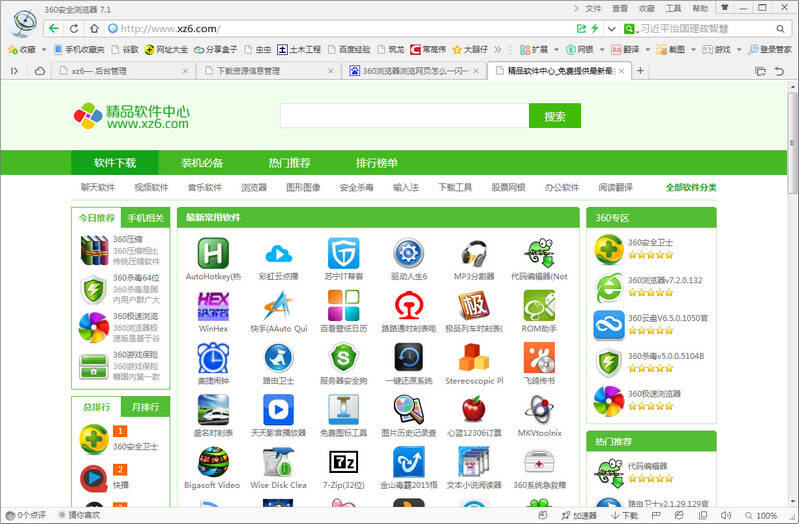799x524 pixels.
Task: Select the 装机必备 navigation tab
Action: (202, 163)
